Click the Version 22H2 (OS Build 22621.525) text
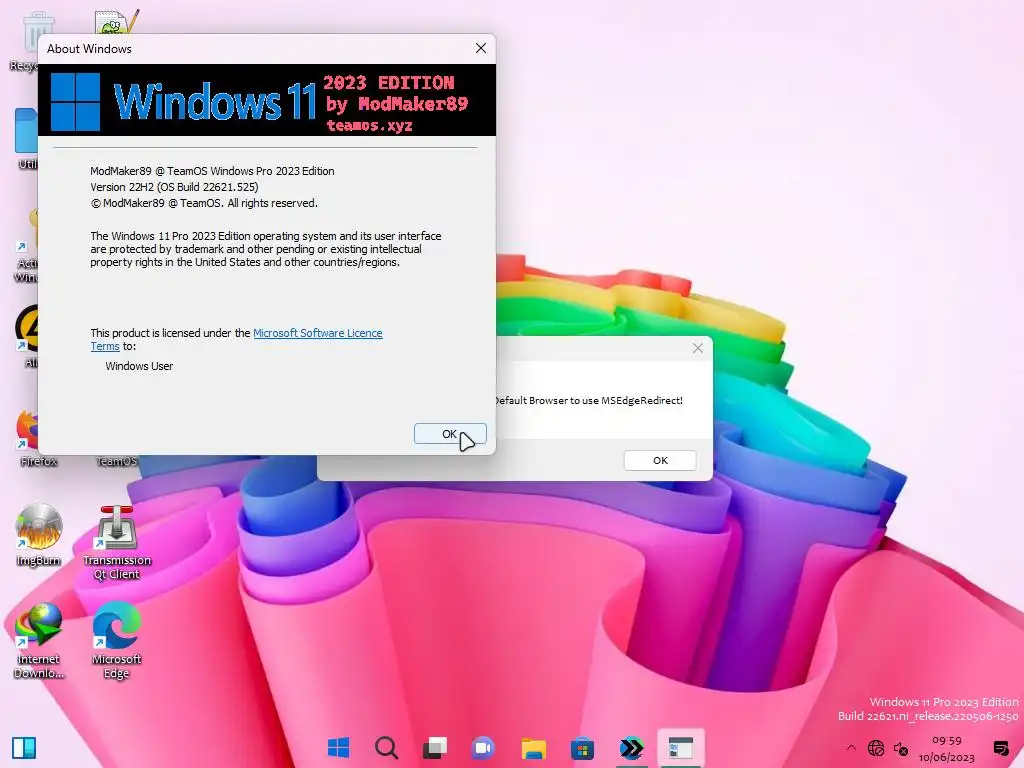The height and width of the screenshot is (768, 1024). (174, 187)
